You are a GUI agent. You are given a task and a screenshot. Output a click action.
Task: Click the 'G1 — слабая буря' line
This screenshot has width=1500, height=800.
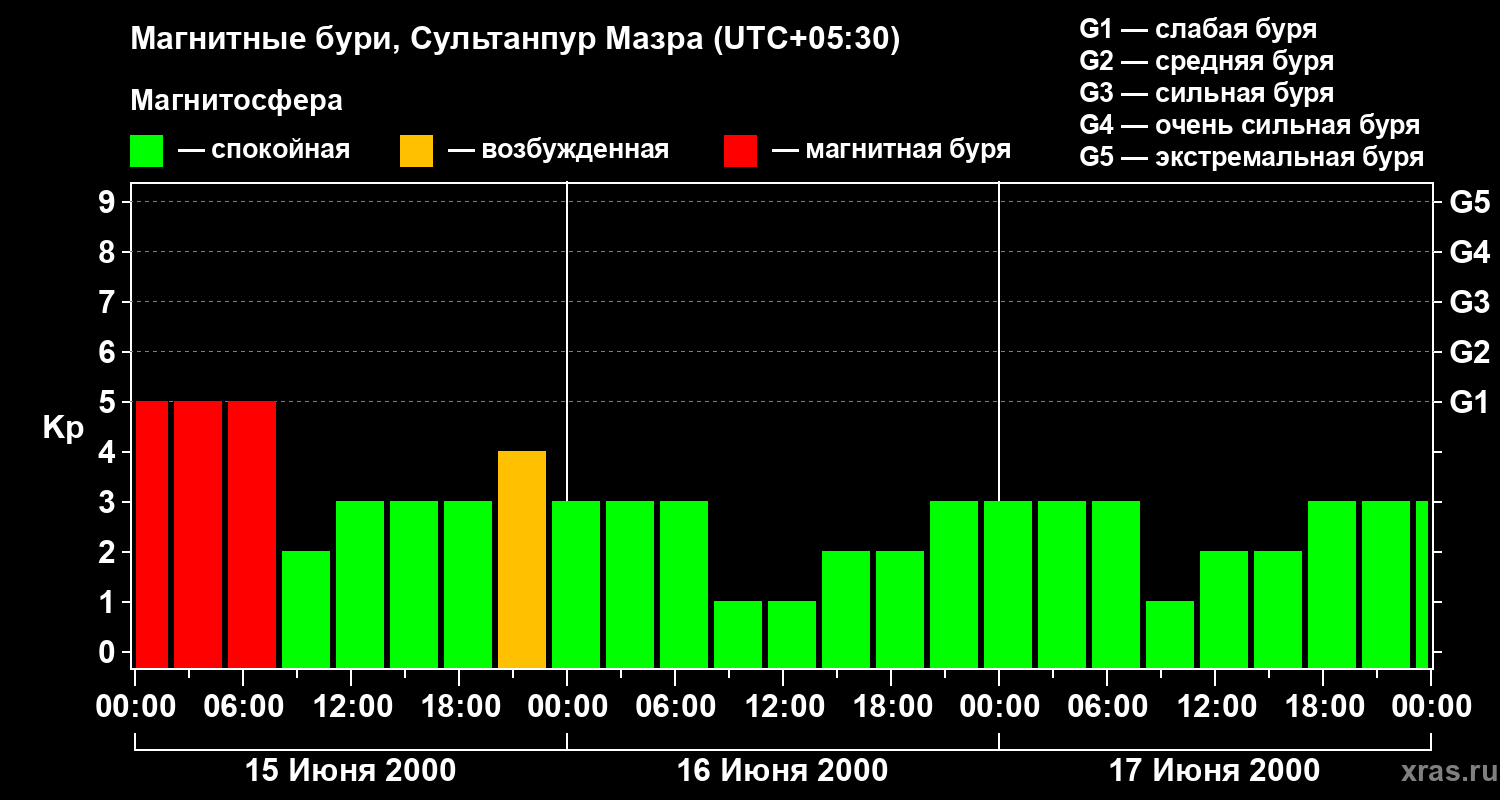tap(1198, 29)
